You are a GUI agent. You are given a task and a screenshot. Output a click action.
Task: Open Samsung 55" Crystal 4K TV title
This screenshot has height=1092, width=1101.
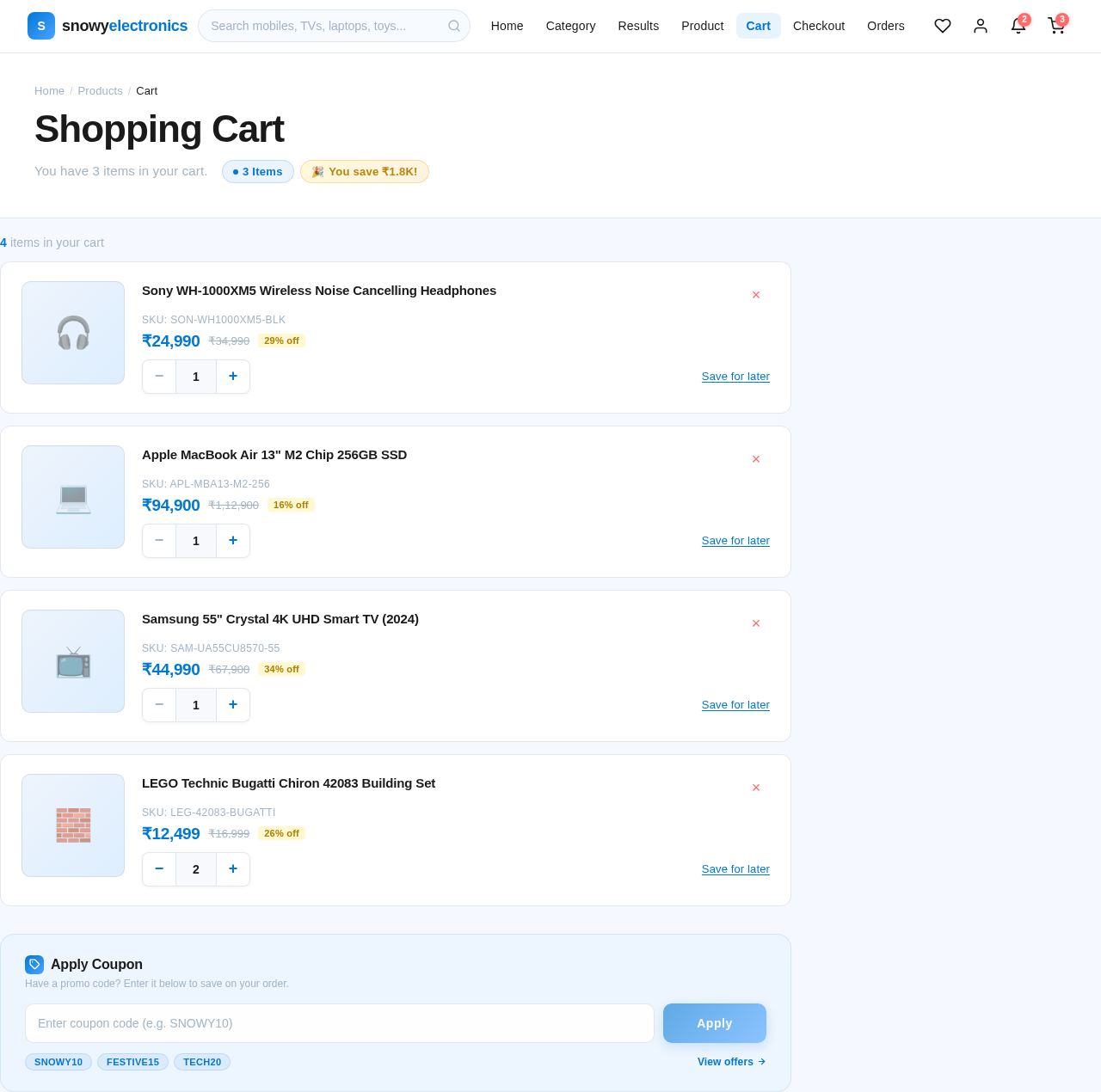point(280,619)
